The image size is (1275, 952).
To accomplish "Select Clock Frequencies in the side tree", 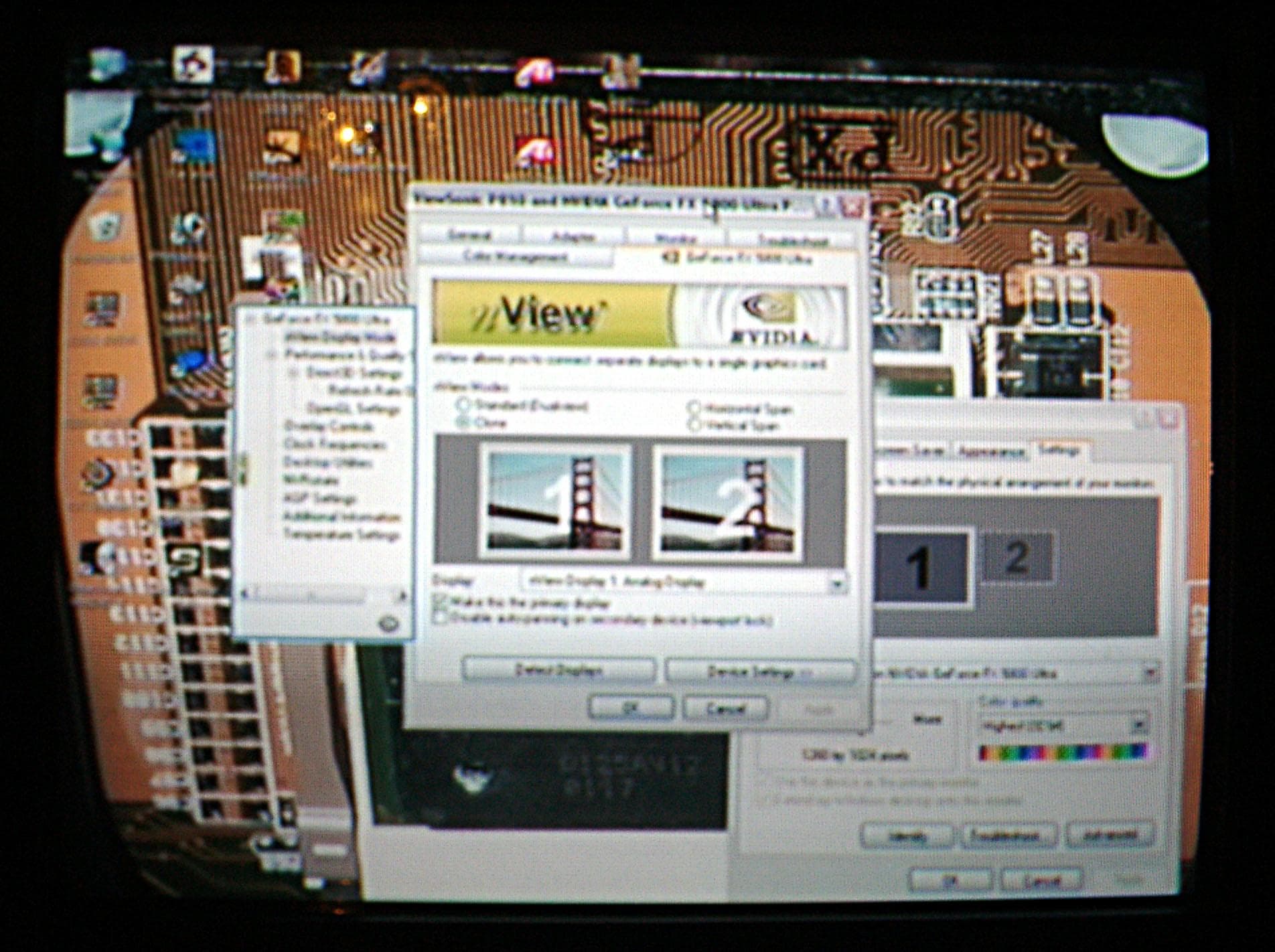I will pos(335,444).
